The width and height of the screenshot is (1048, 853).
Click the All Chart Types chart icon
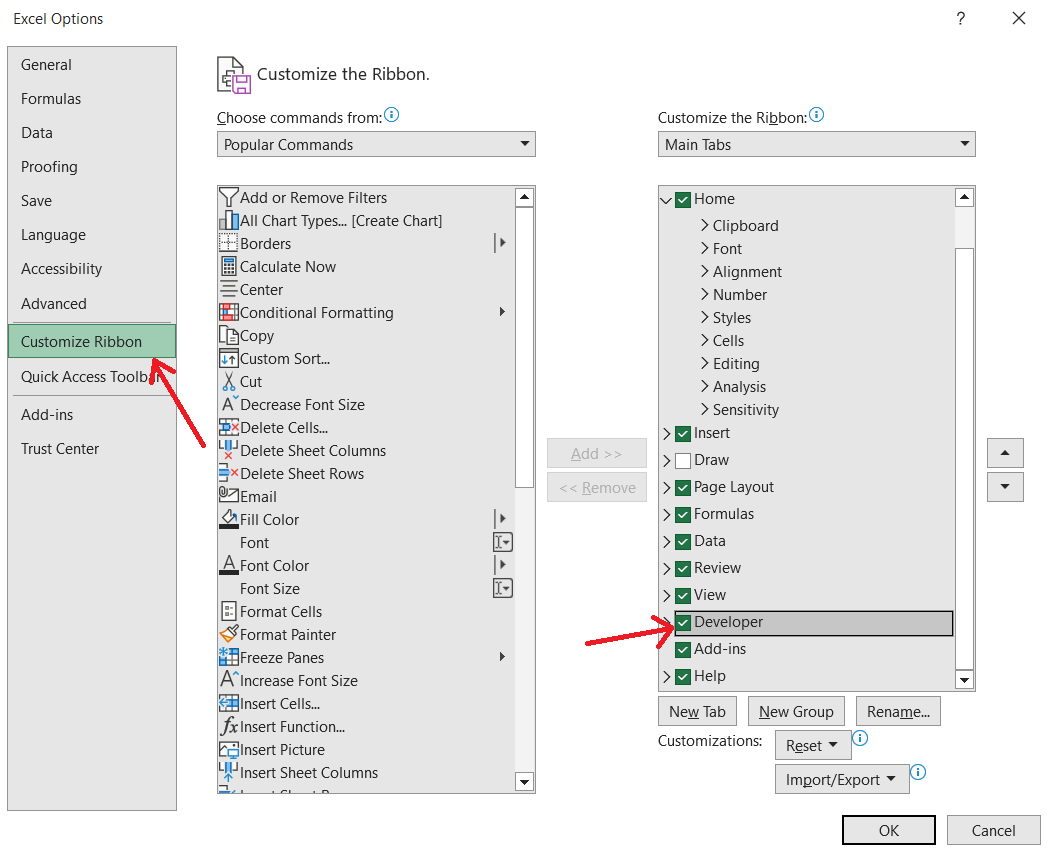coord(229,220)
